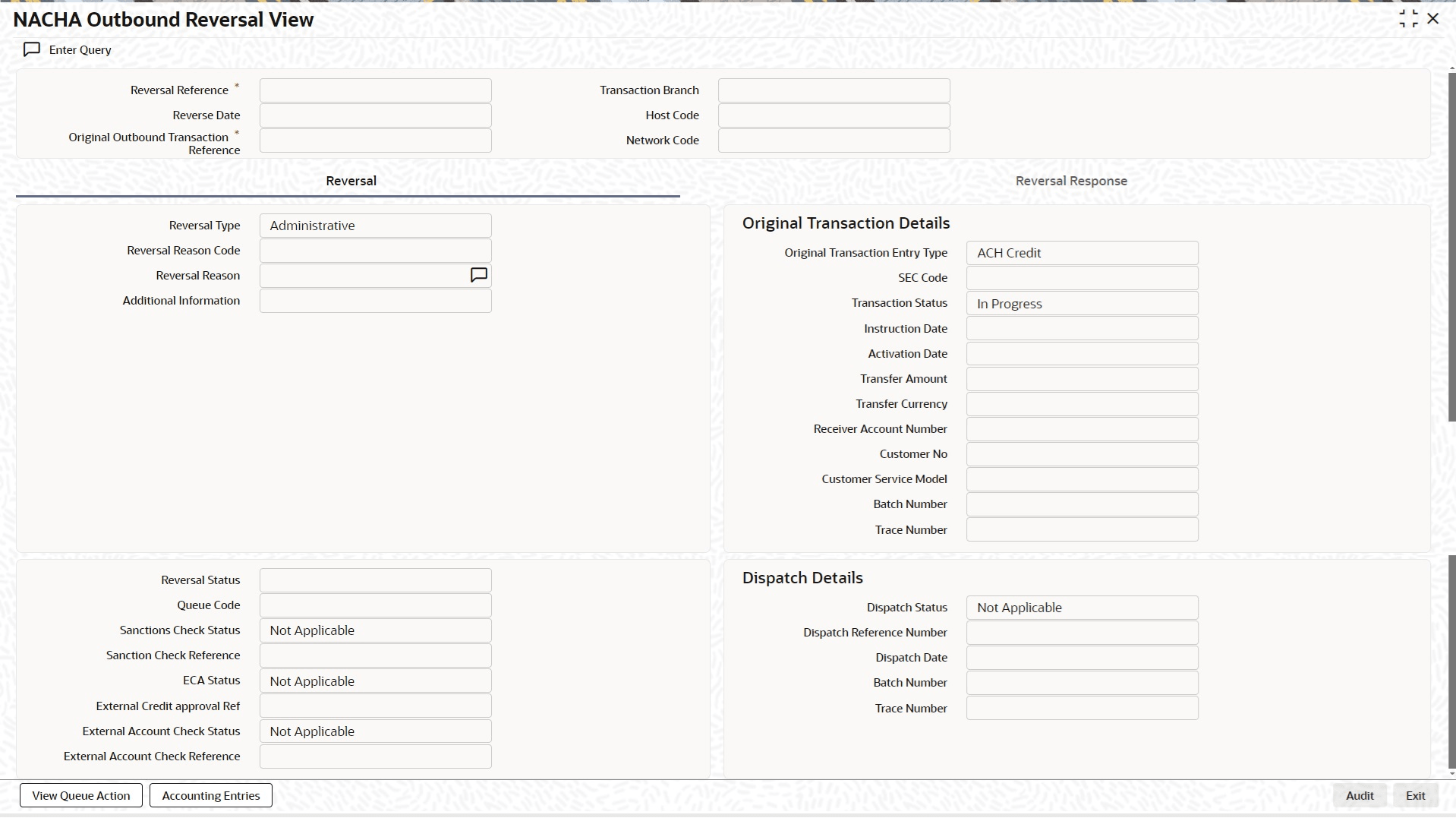
Task: Click the View Queue Action button
Action: pos(81,795)
